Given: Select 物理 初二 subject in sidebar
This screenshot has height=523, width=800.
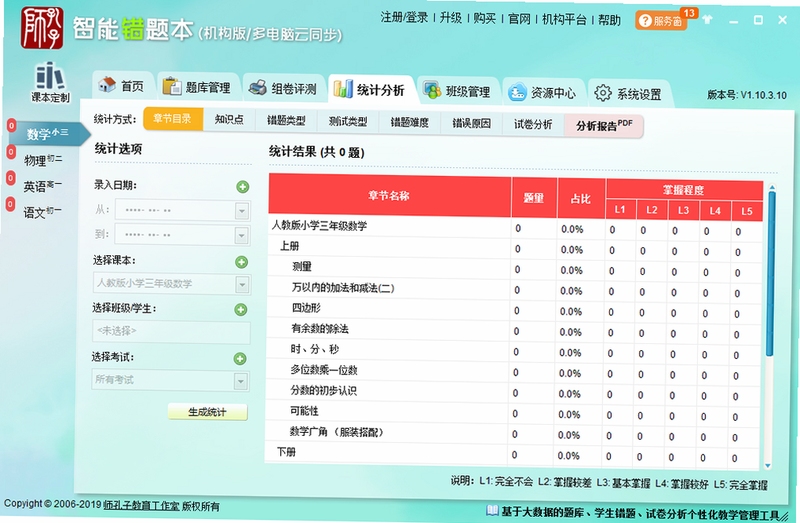Looking at the screenshot, I should (x=43, y=160).
